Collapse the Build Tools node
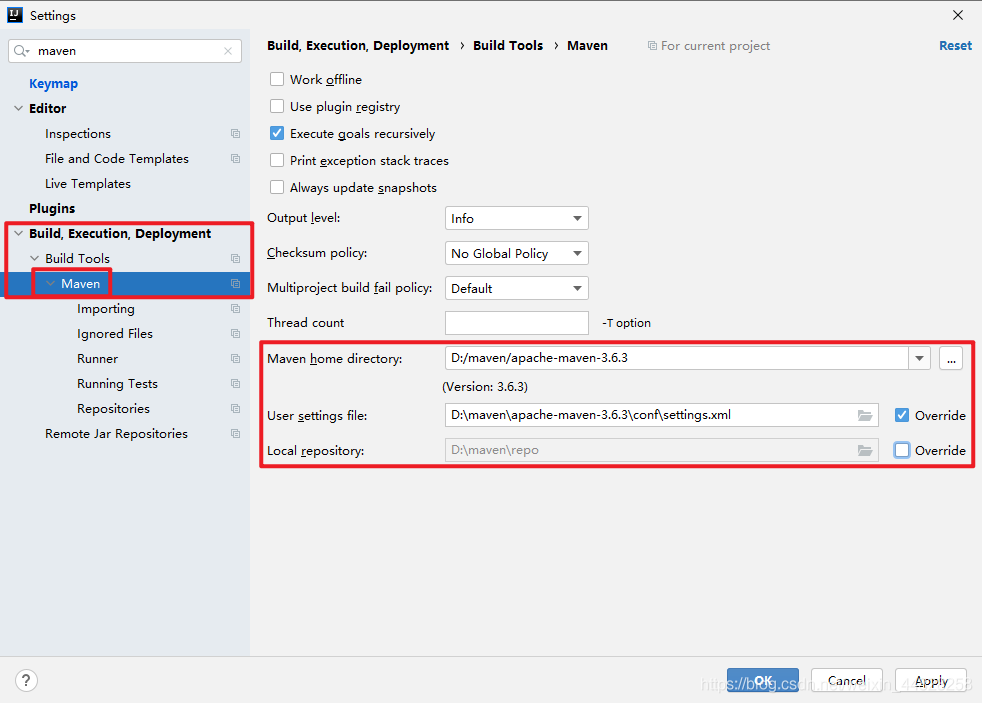This screenshot has width=982, height=703. pos(34,259)
